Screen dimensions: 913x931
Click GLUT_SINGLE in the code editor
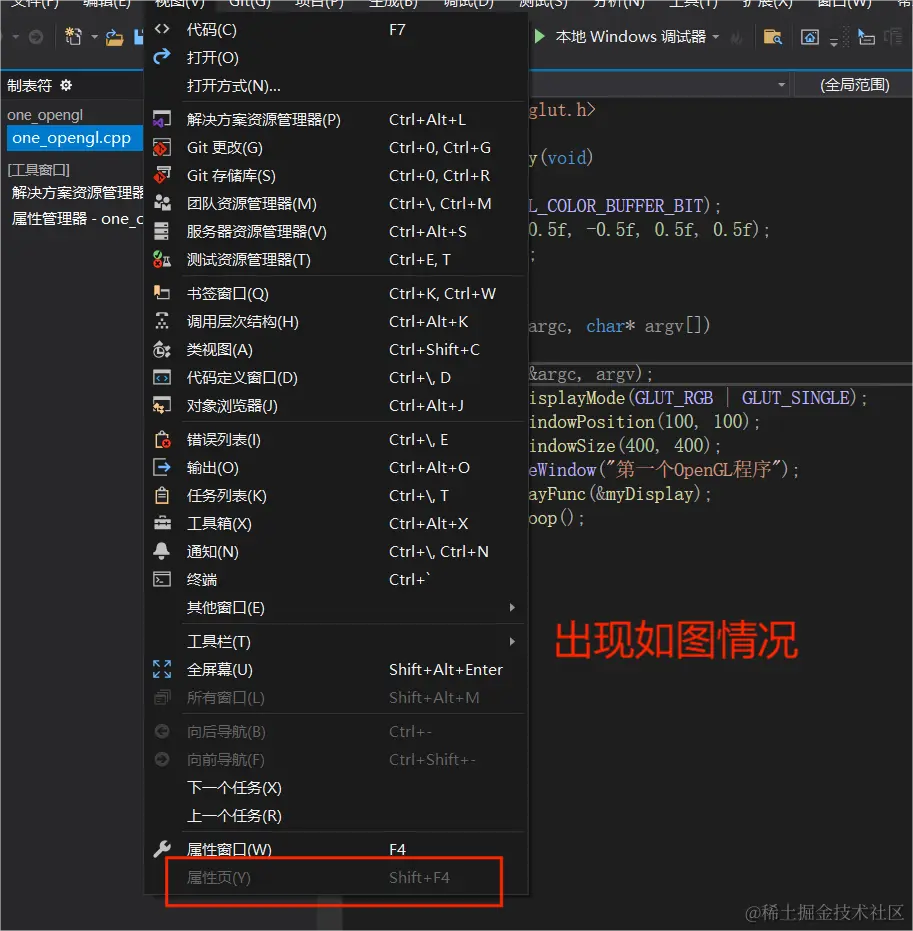[798, 397]
